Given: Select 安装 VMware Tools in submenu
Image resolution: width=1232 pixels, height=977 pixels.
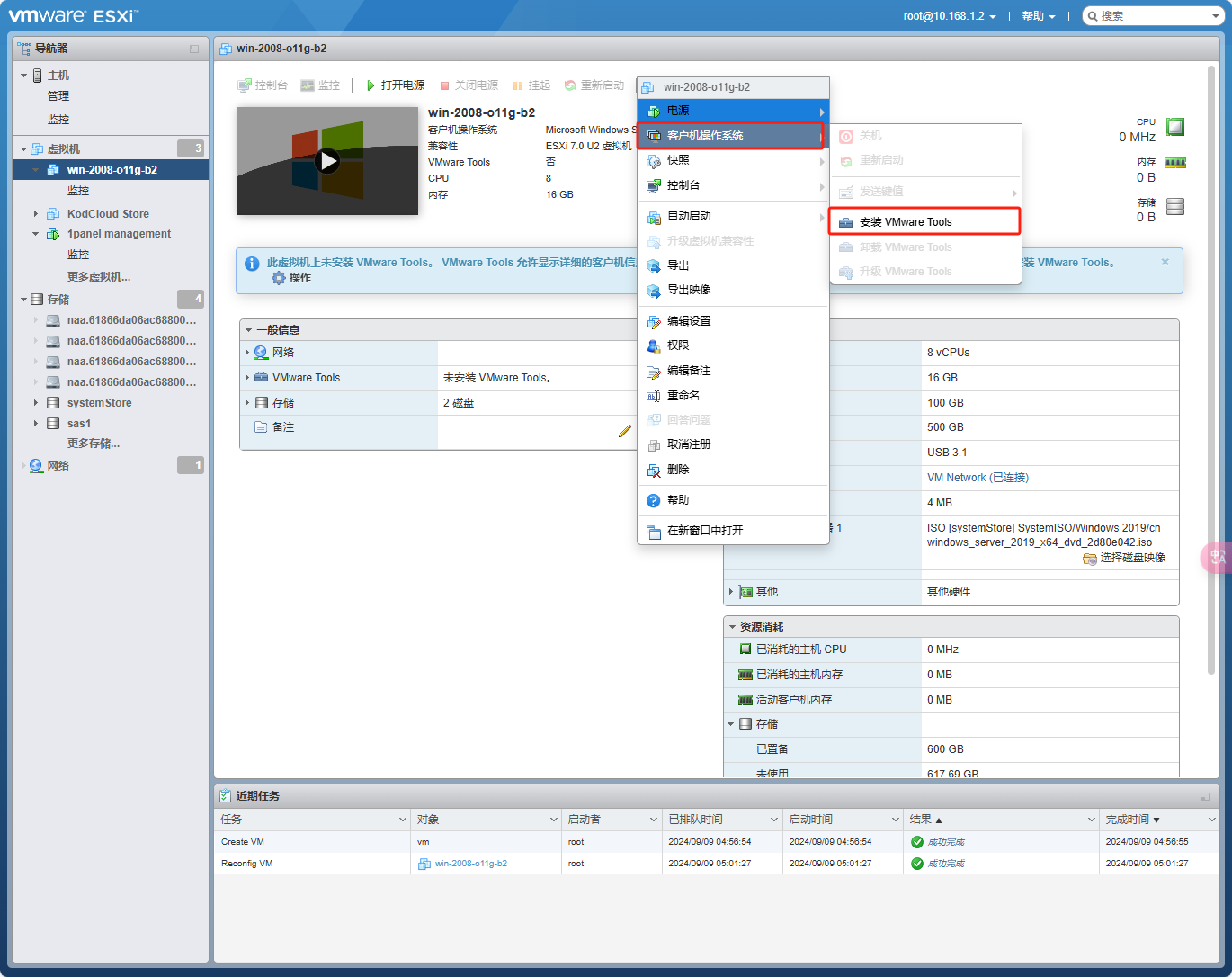Looking at the screenshot, I should pos(924,222).
